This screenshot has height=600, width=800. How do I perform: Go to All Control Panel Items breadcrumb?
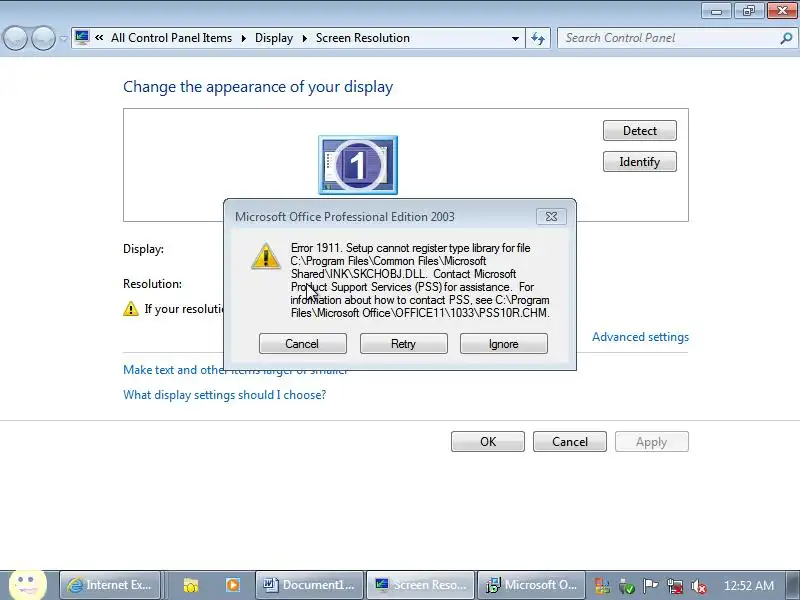(x=171, y=38)
